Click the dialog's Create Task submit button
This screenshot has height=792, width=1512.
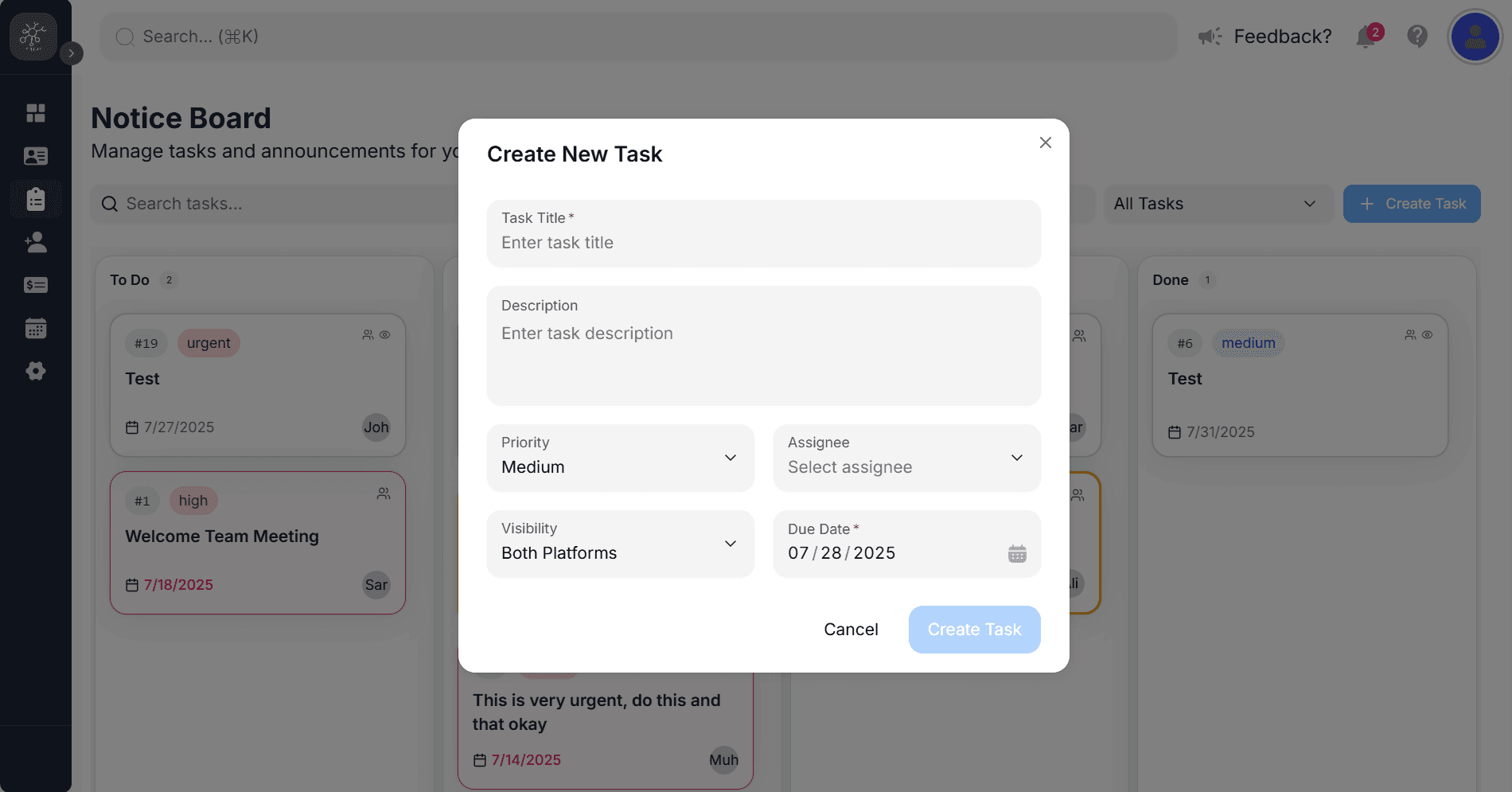pos(974,630)
